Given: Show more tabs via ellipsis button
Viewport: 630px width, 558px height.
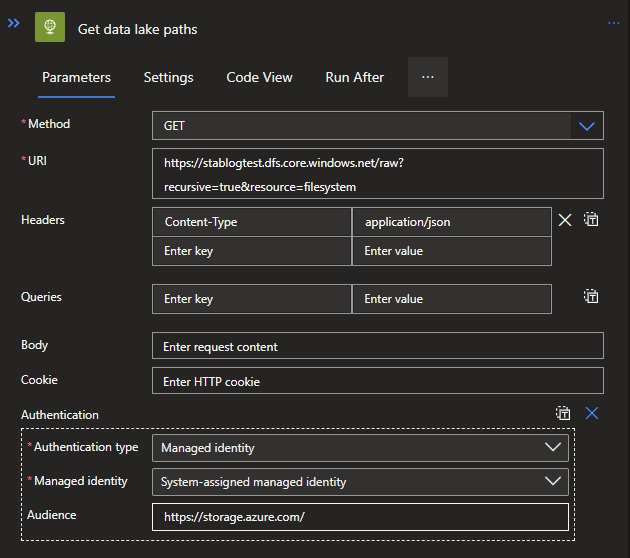Looking at the screenshot, I should tap(427, 77).
